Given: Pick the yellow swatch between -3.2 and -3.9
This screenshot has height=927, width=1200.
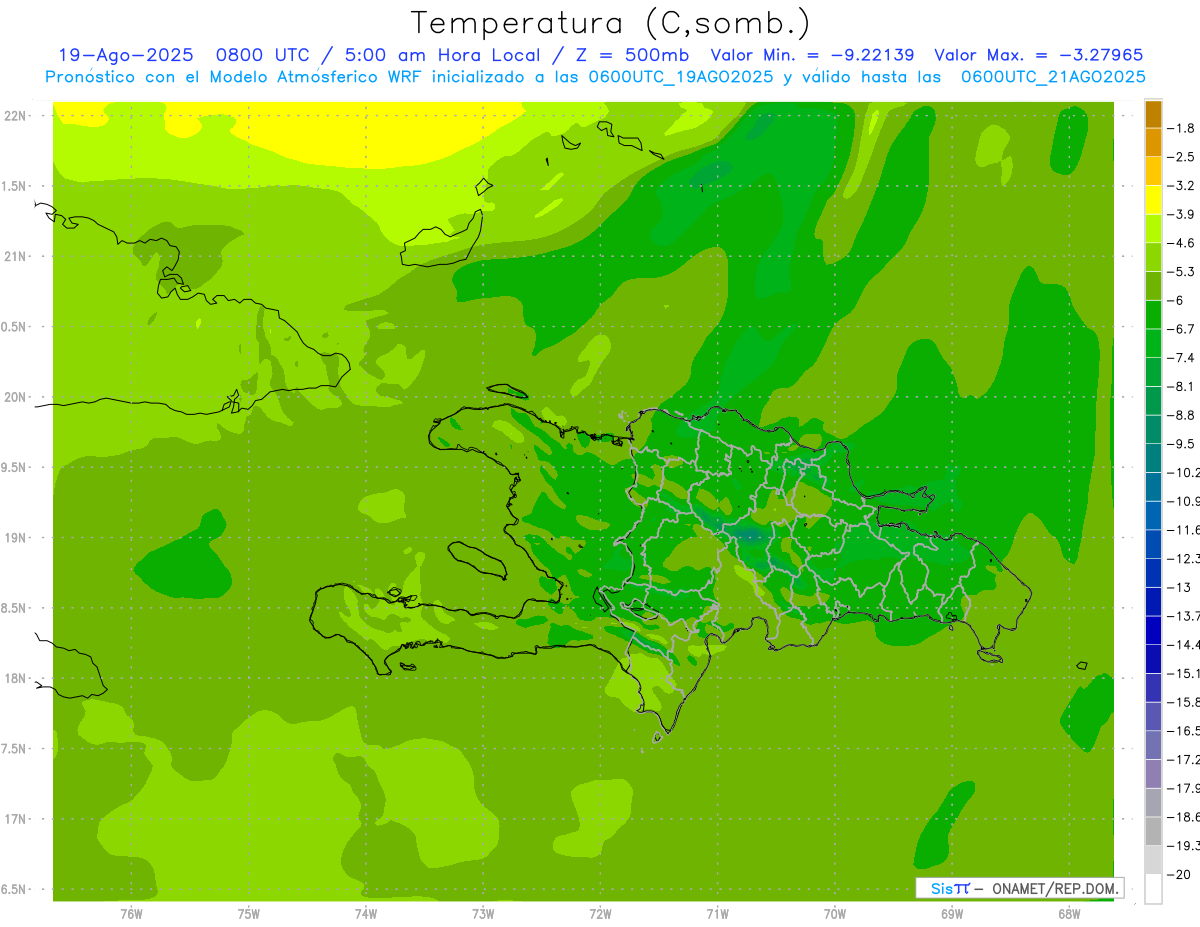Looking at the screenshot, I should [x=1153, y=200].
